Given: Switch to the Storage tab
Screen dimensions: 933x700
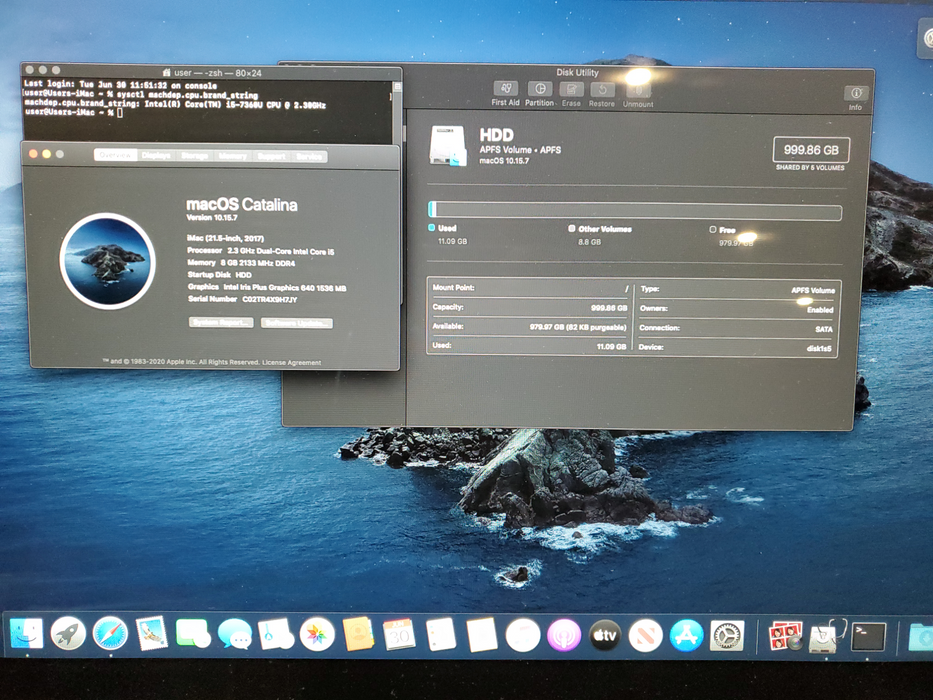Looking at the screenshot, I should tap(195, 156).
